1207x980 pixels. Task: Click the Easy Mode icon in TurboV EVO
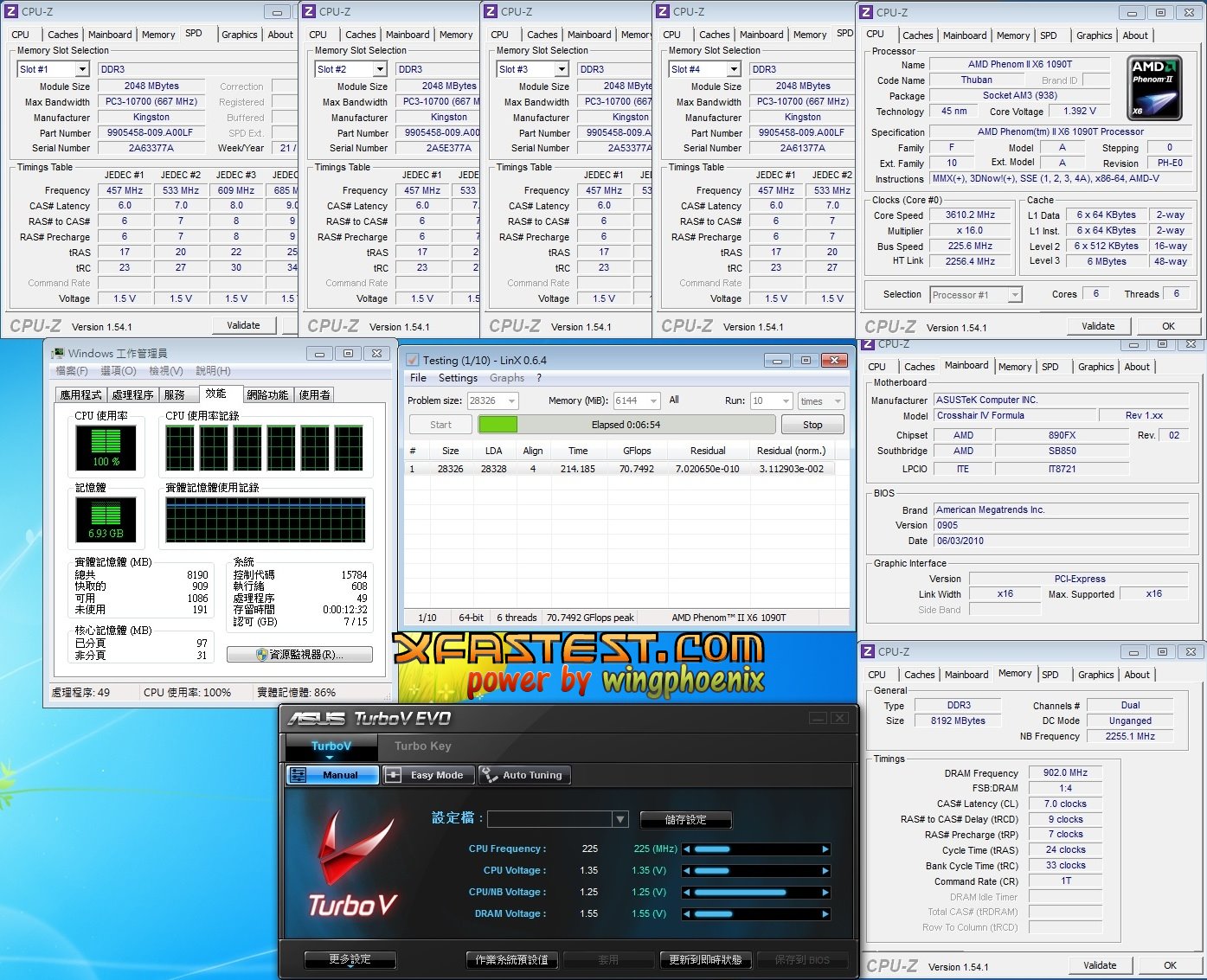point(393,775)
